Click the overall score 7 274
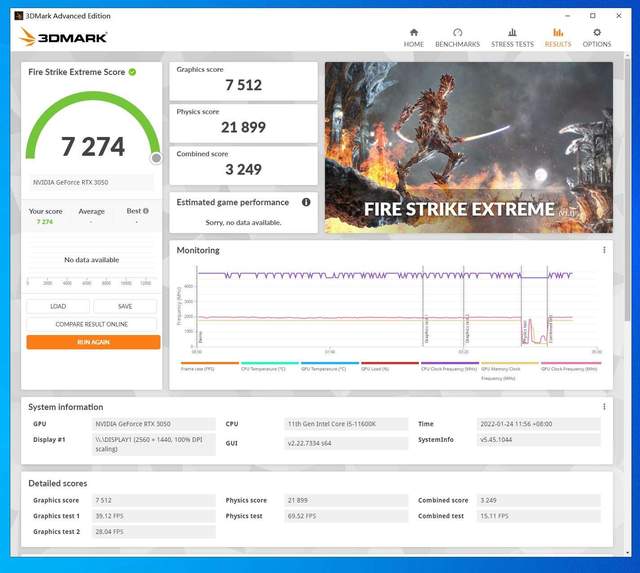 [93, 147]
